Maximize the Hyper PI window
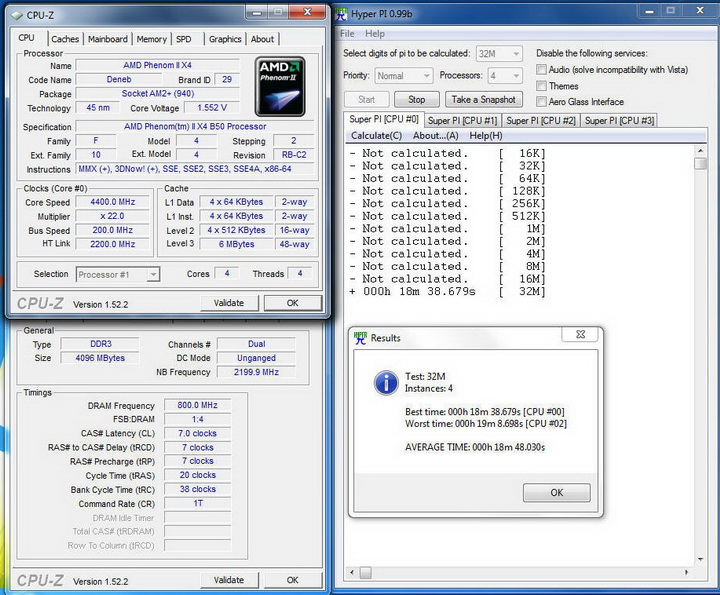720x595 pixels. (x=671, y=11)
